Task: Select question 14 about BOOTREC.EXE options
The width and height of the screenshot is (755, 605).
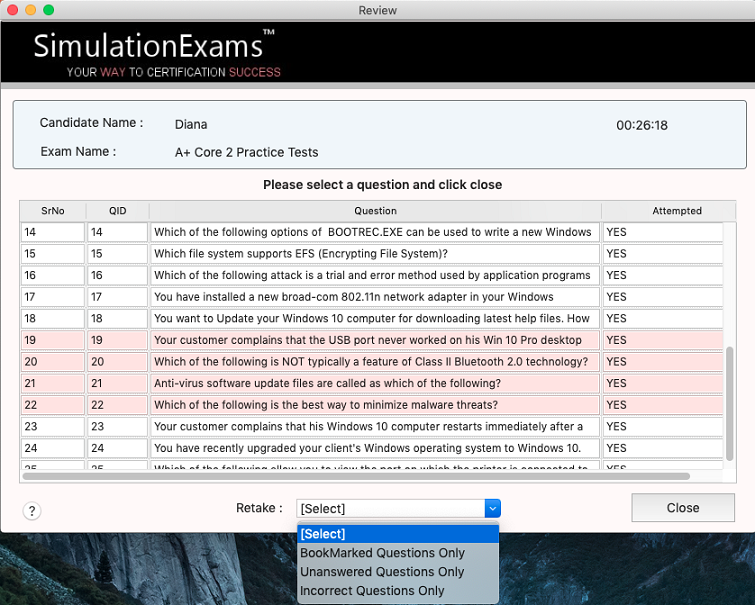Action: coord(375,232)
